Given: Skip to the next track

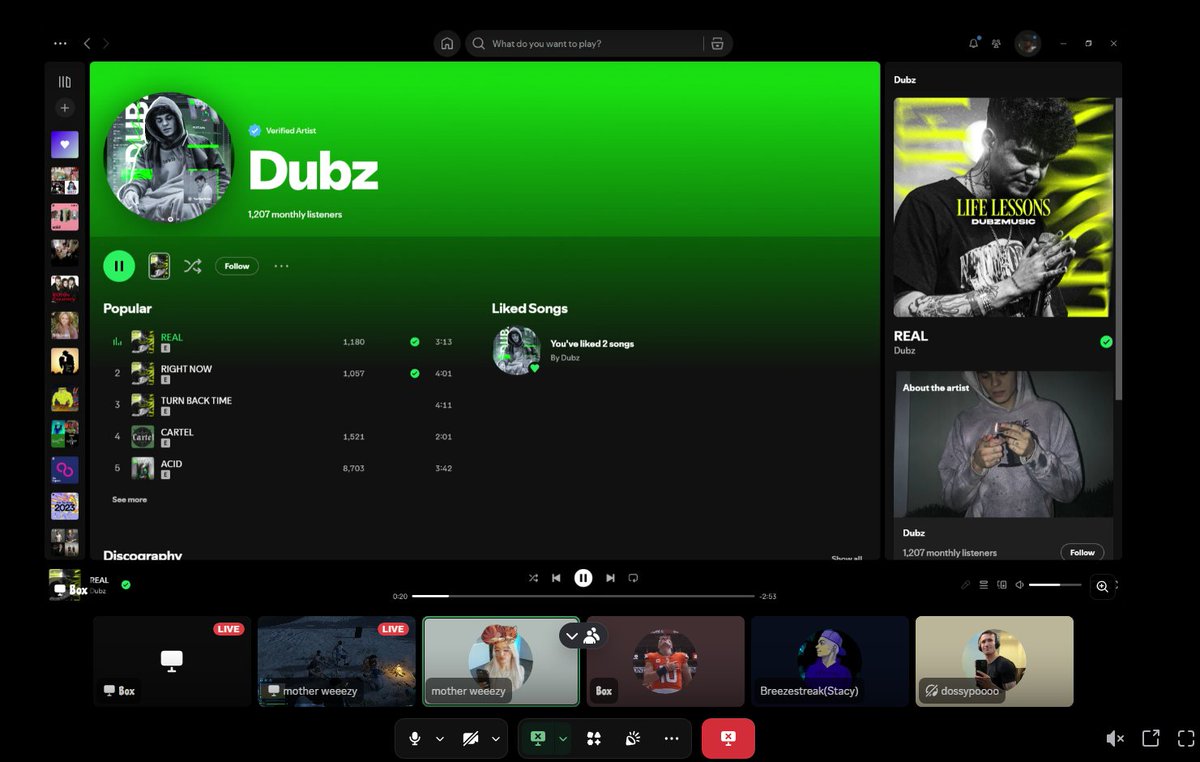Looking at the screenshot, I should (x=610, y=578).
